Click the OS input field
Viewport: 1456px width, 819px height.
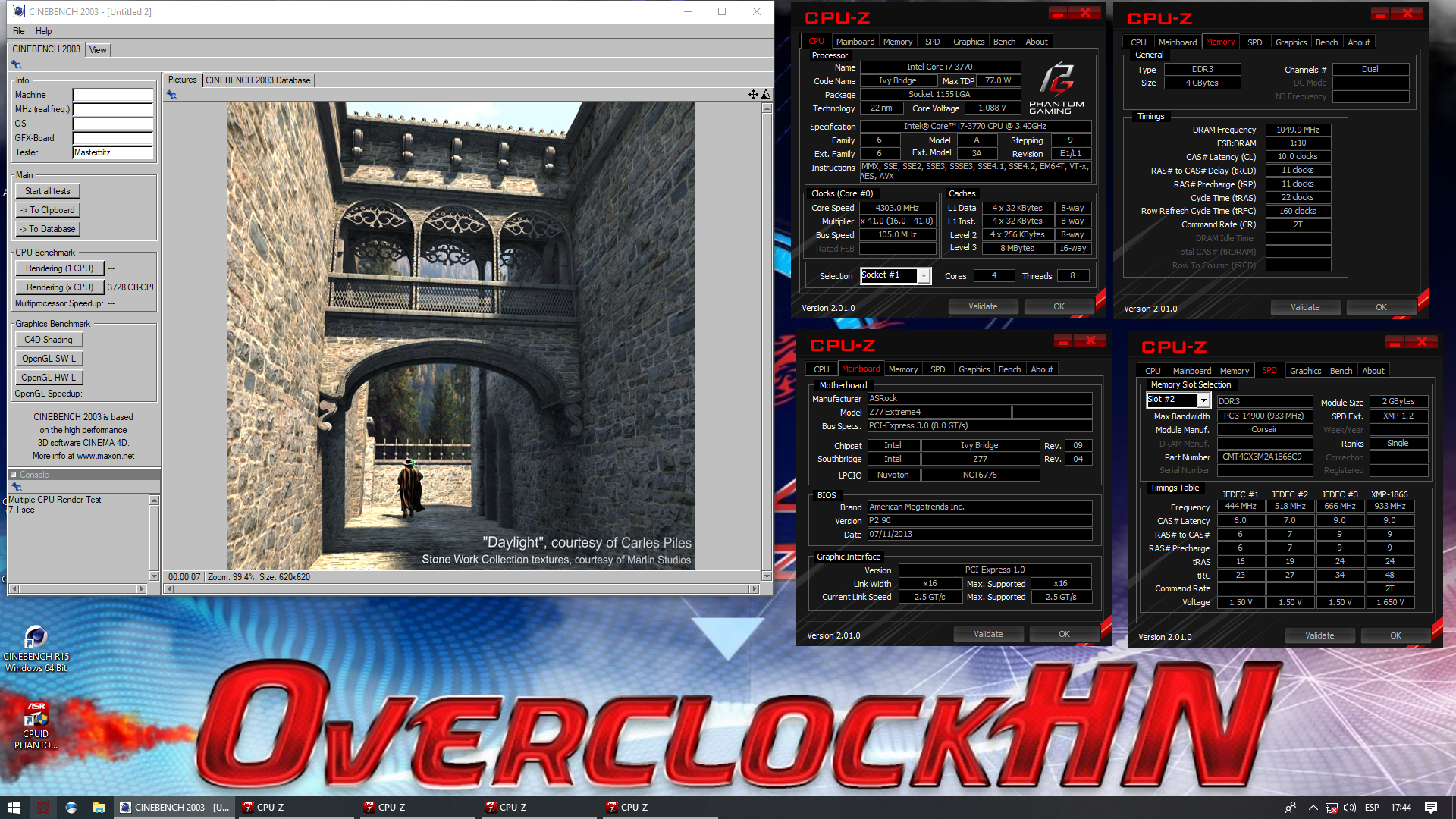(113, 124)
